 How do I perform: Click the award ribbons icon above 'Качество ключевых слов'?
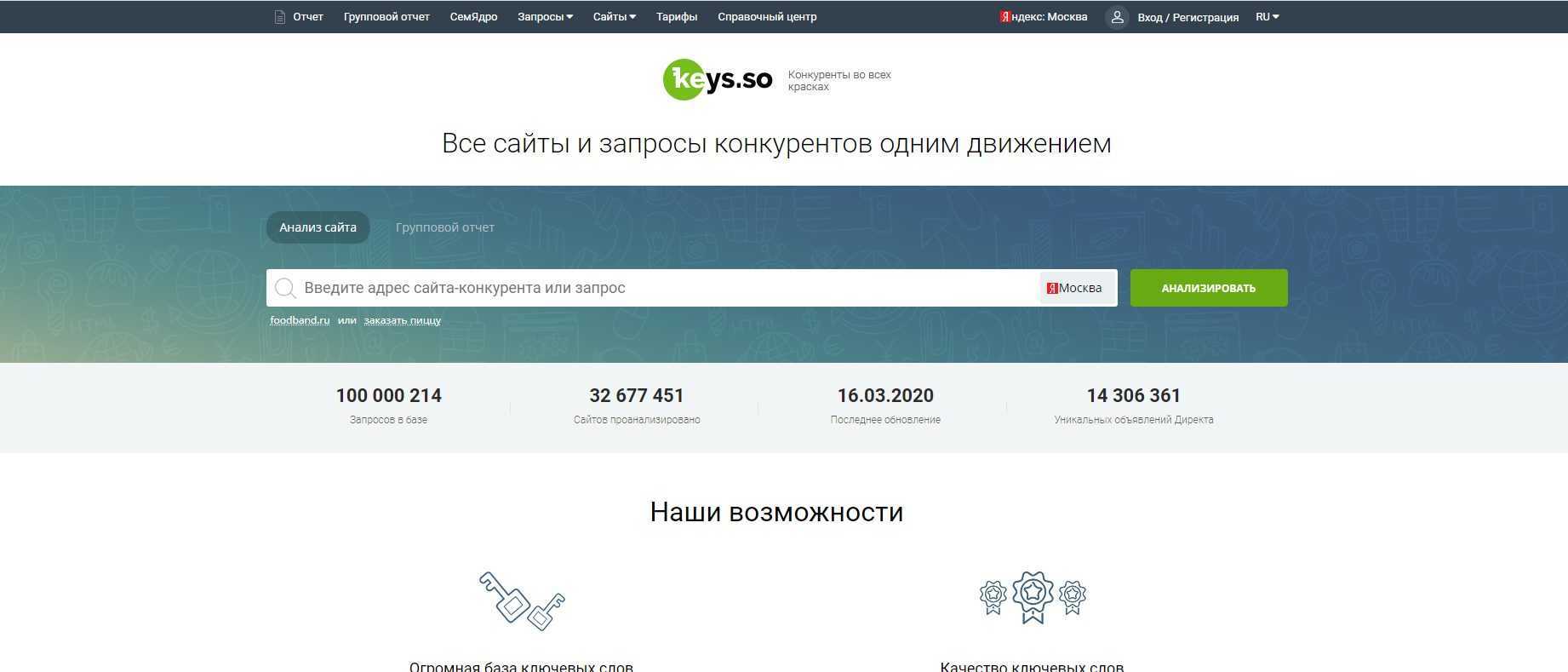(1033, 597)
